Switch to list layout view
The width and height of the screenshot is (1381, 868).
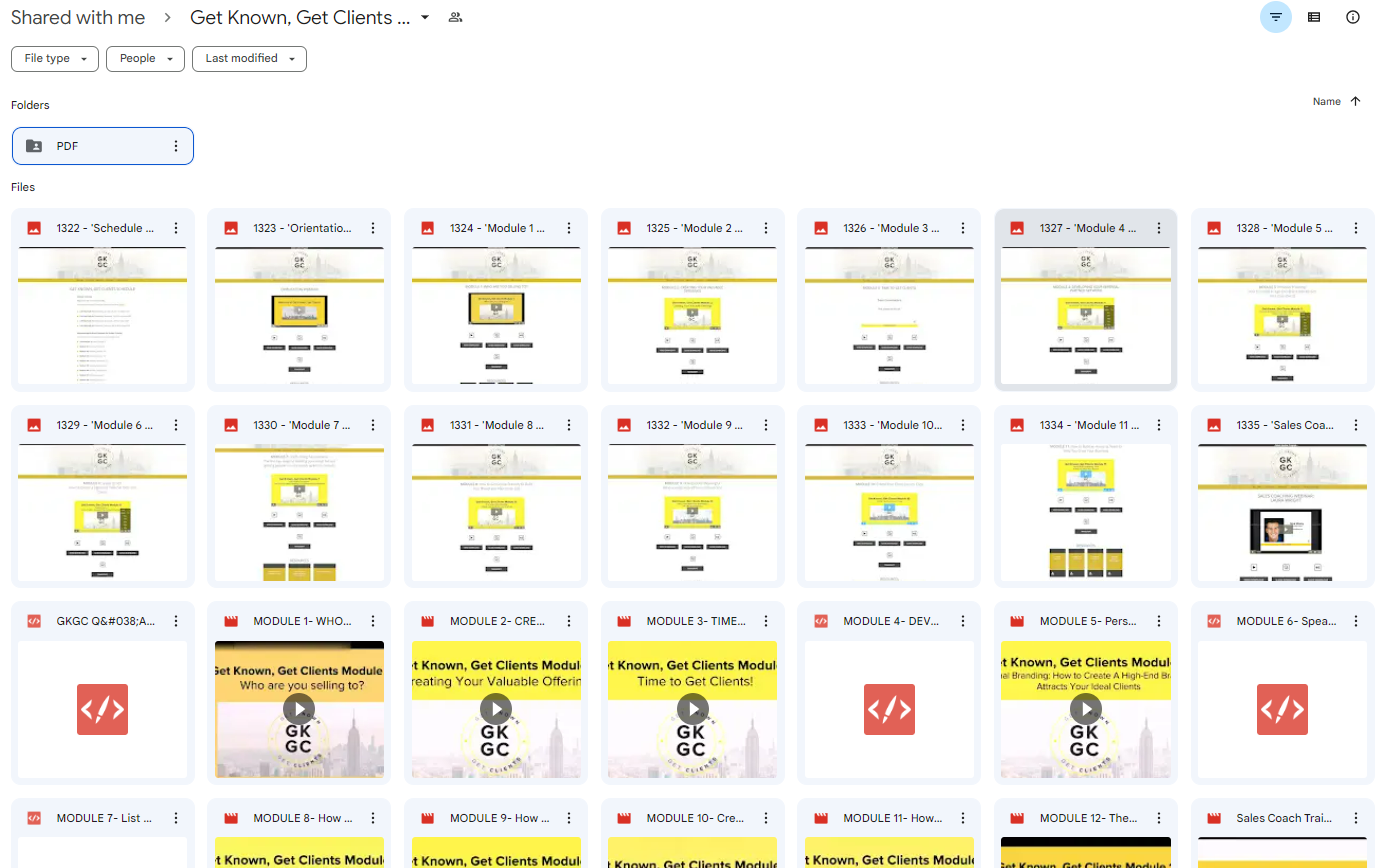click(x=1314, y=17)
